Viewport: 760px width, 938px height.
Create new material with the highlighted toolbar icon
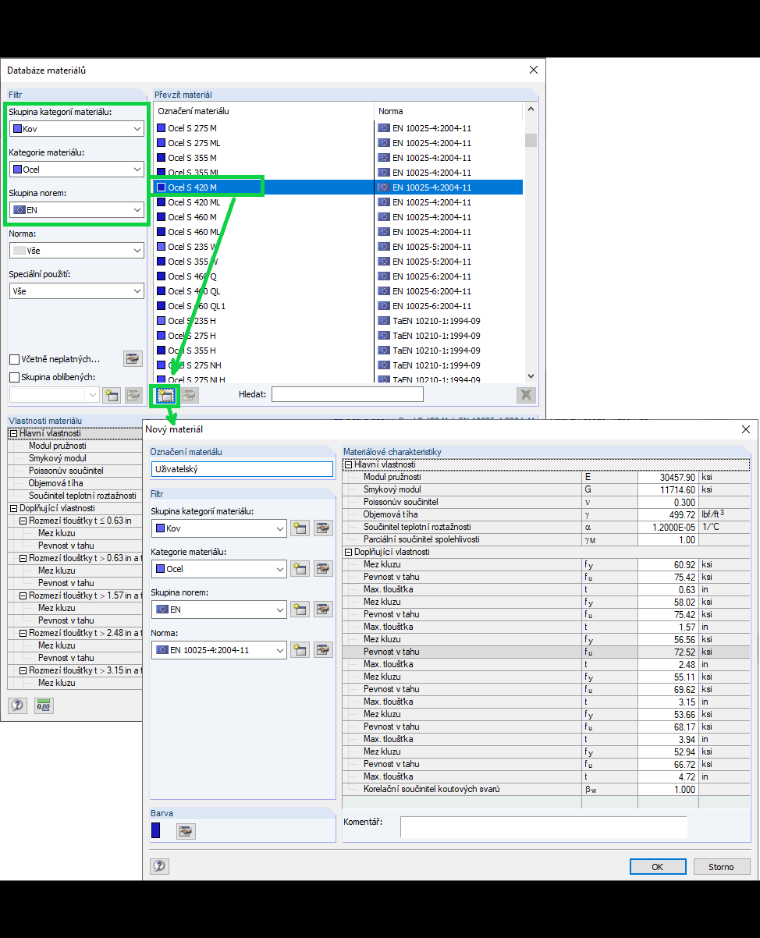pyautogui.click(x=165, y=395)
